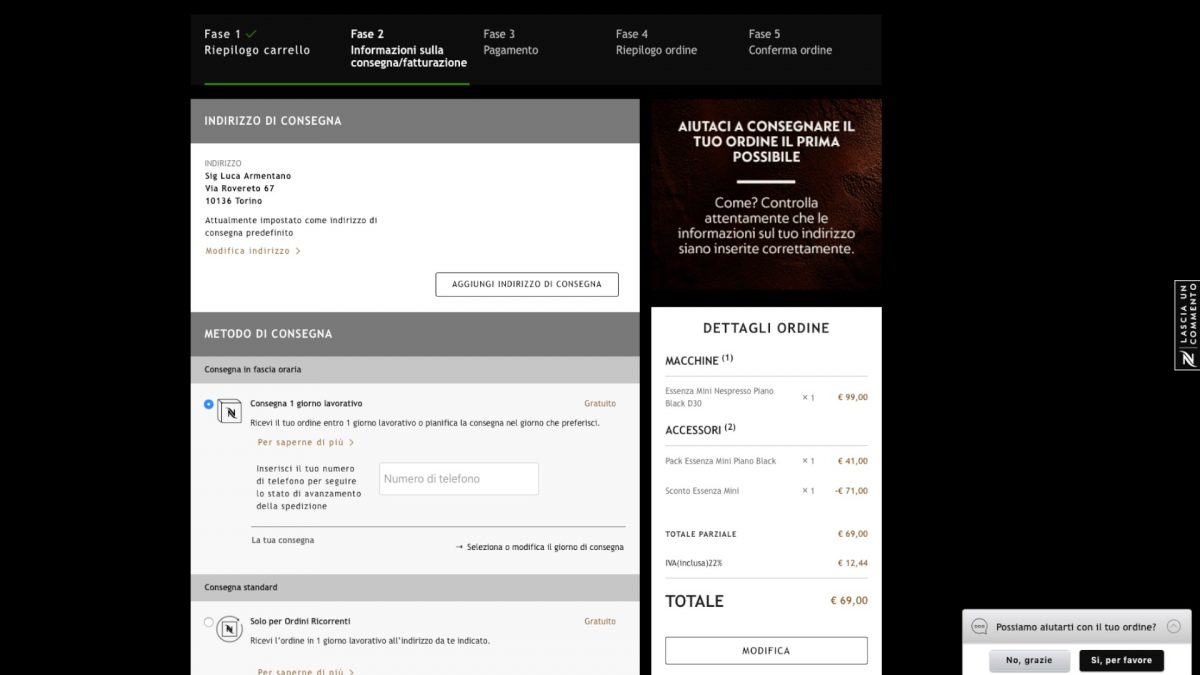The height and width of the screenshot is (675, 1200).
Task: Click Gratuito next to Consegna 1 giorno lavorativo
Action: coord(600,404)
